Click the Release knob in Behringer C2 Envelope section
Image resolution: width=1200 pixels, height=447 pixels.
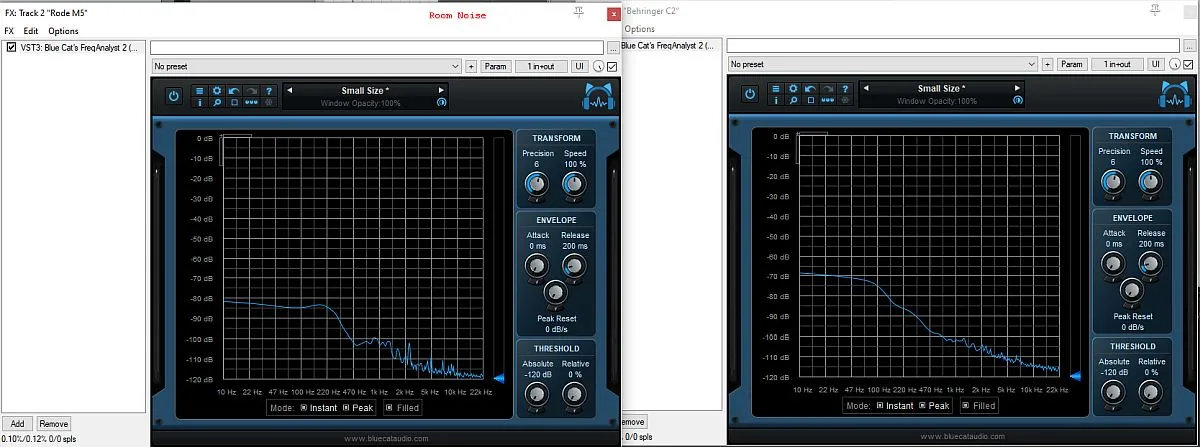click(1150, 263)
